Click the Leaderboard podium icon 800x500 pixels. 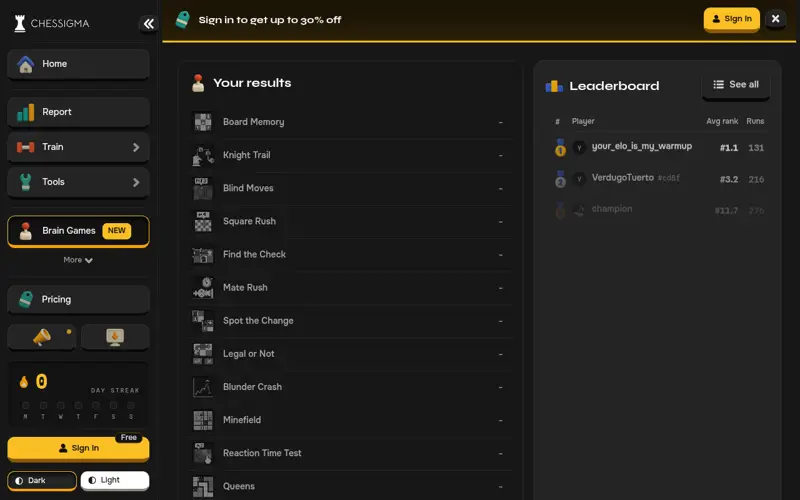click(554, 86)
